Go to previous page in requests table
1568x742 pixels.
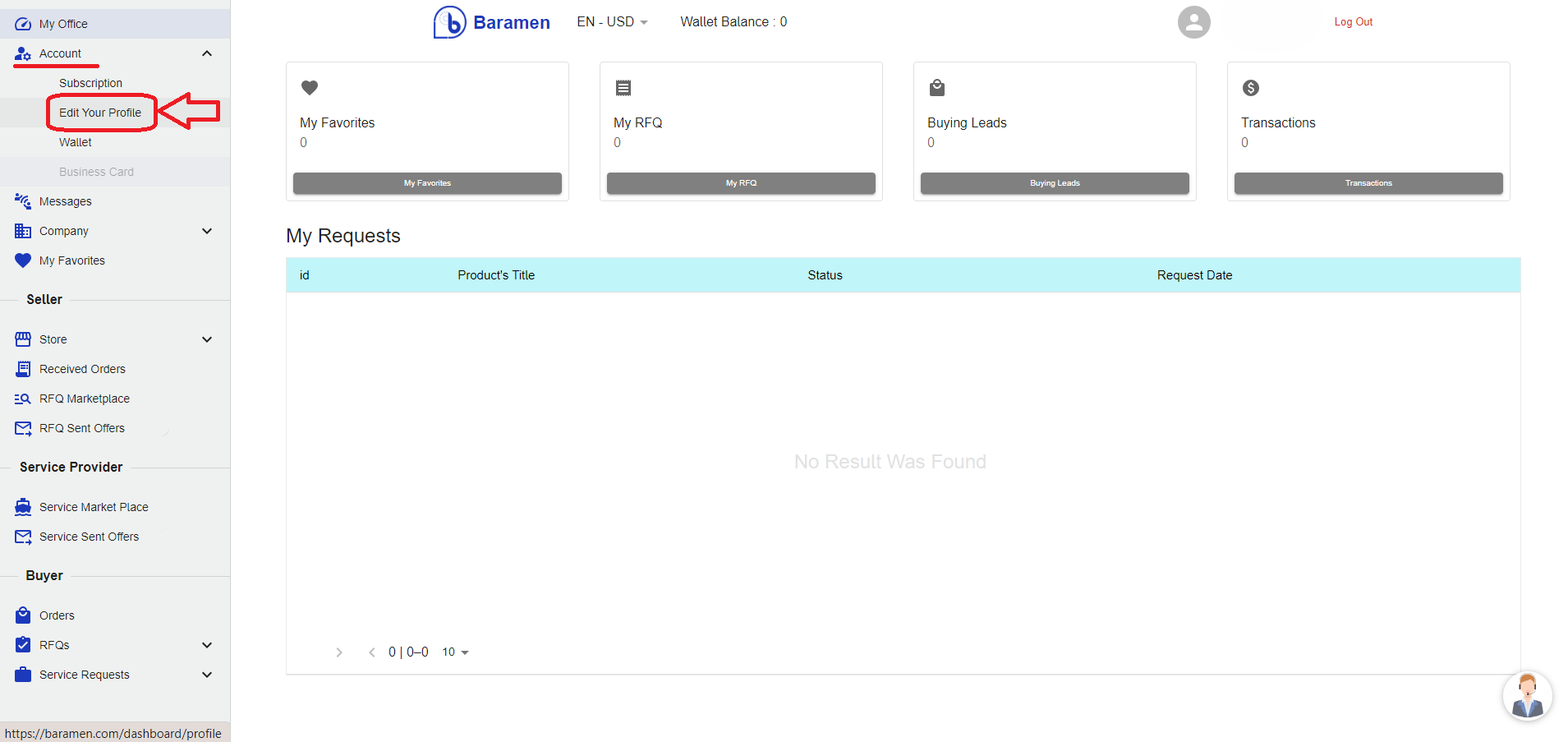pyautogui.click(x=372, y=652)
